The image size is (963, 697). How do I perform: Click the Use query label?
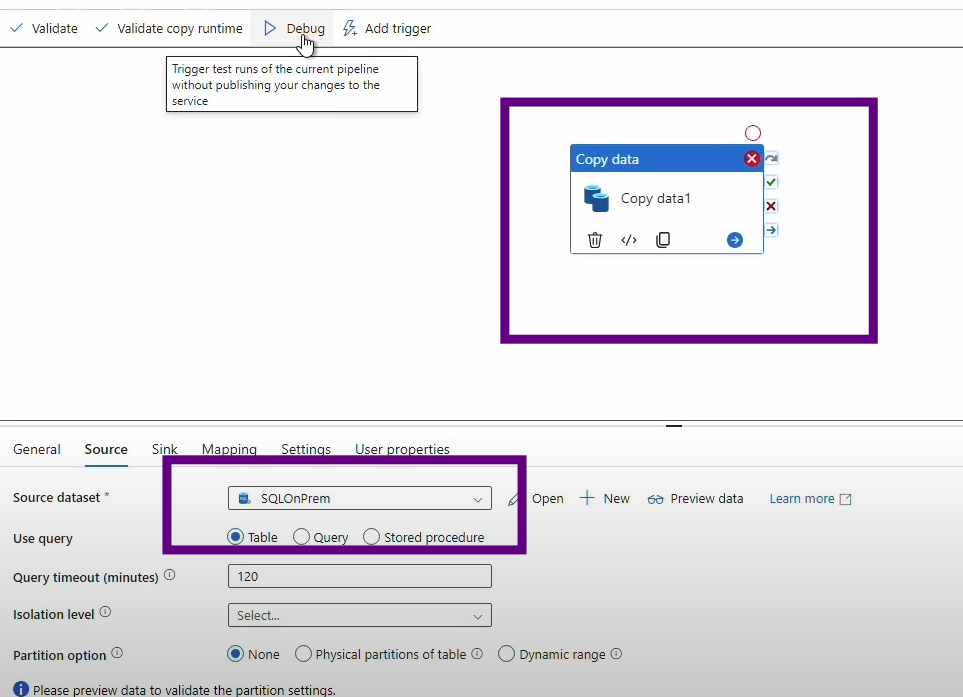(x=43, y=539)
